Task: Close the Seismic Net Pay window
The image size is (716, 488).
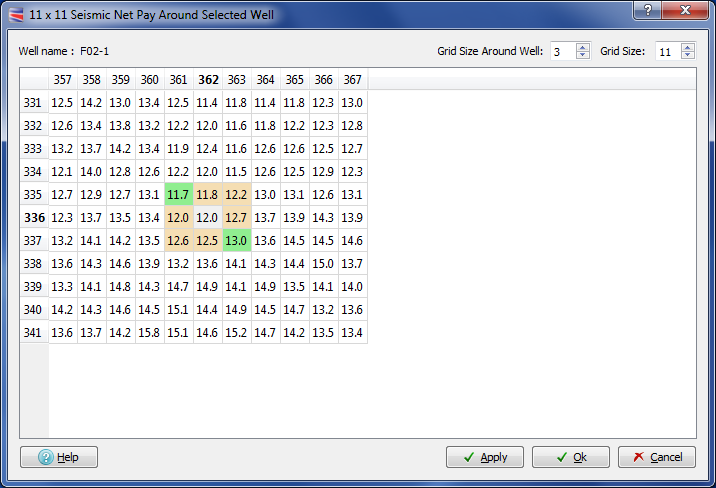Action: (x=688, y=13)
